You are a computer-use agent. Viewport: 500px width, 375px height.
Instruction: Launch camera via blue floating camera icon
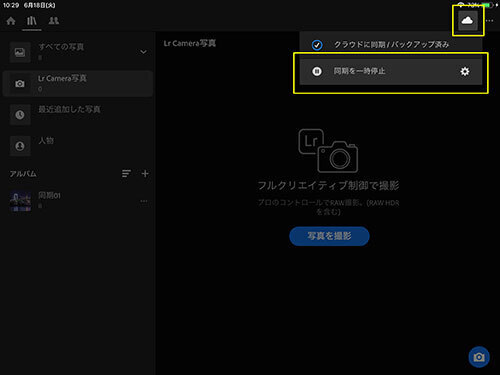(x=479, y=357)
